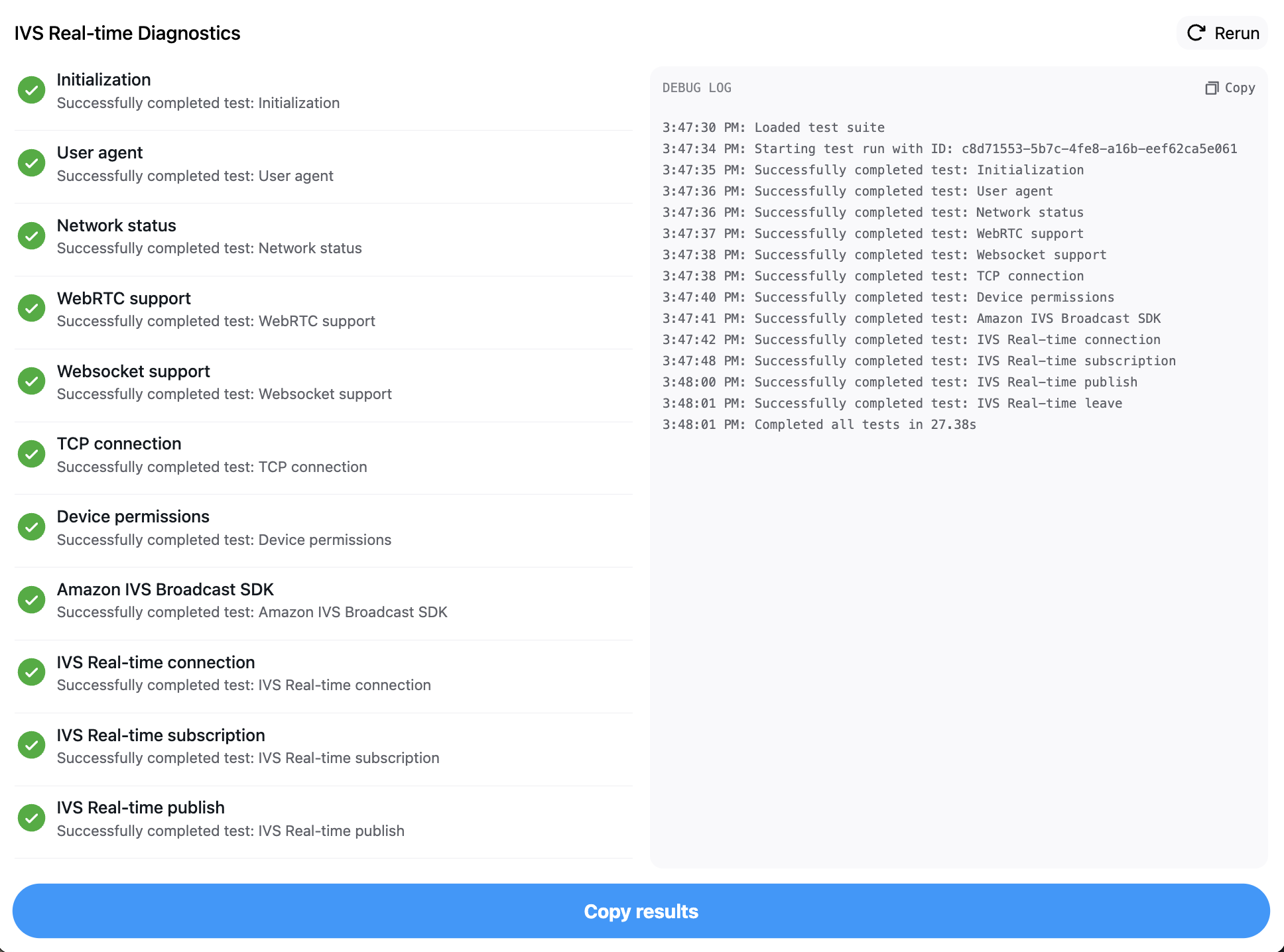Click the TCP connection success icon
Image resolution: width=1284 pixels, height=952 pixels.
point(31,453)
